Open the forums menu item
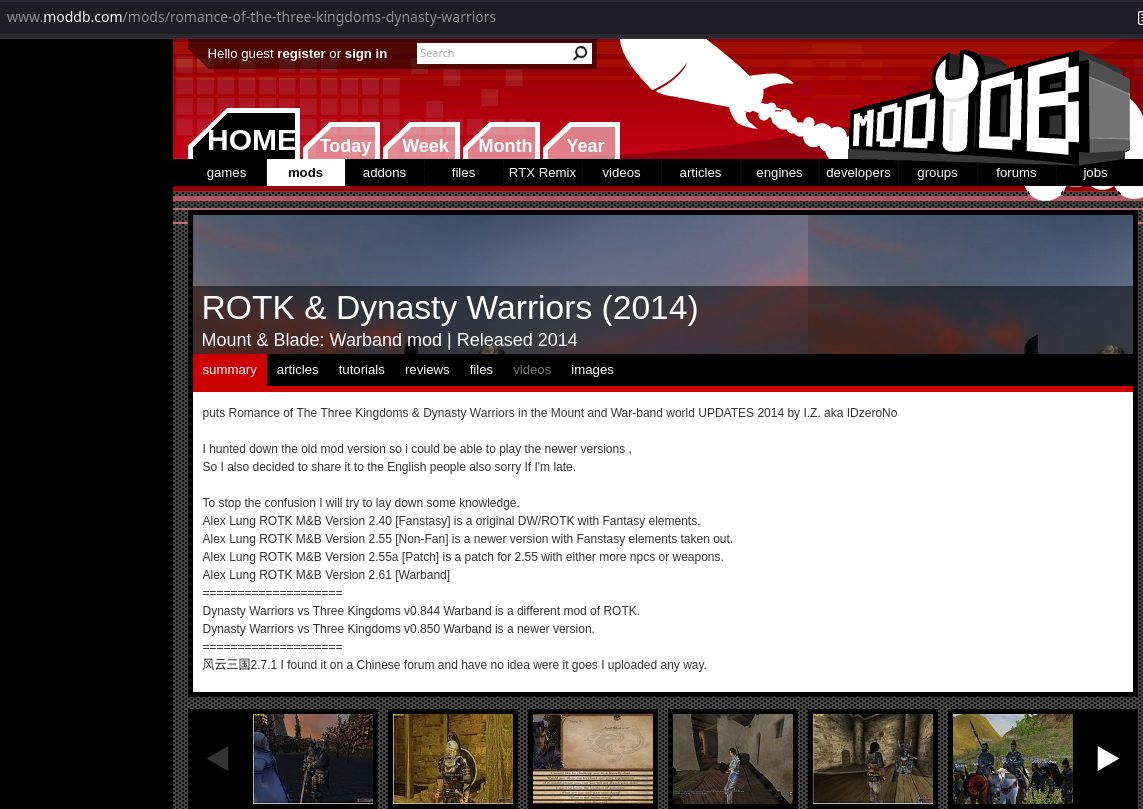Image resolution: width=1143 pixels, height=809 pixels. pyautogui.click(x=1016, y=173)
